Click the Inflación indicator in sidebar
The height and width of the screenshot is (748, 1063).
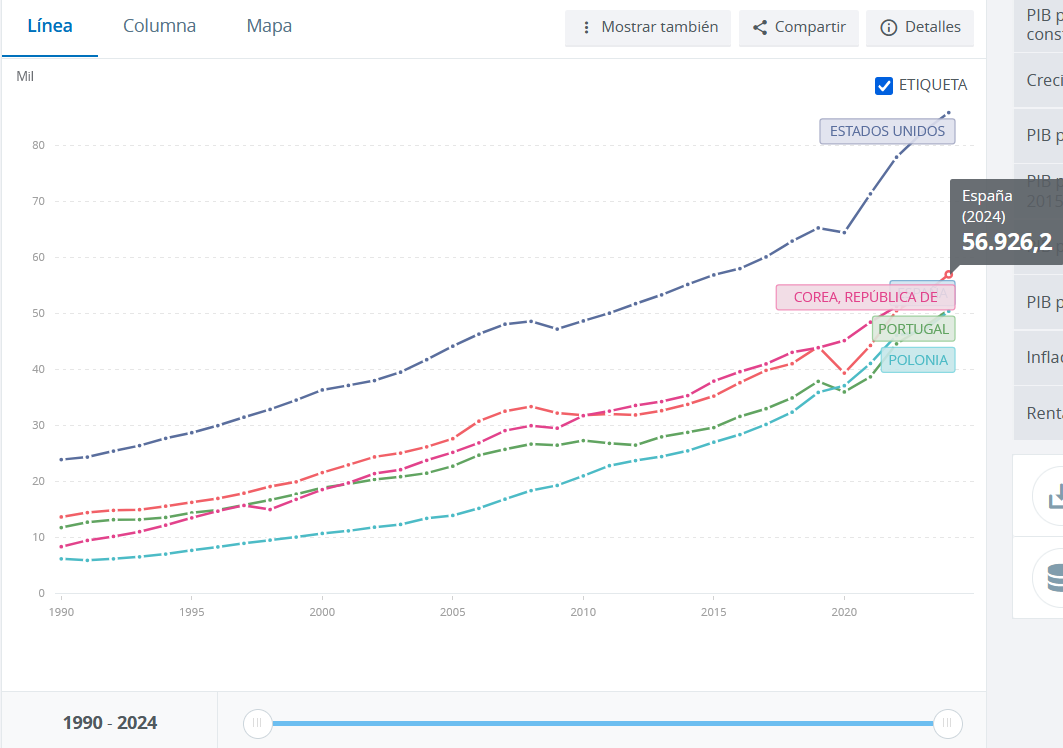(1044, 358)
